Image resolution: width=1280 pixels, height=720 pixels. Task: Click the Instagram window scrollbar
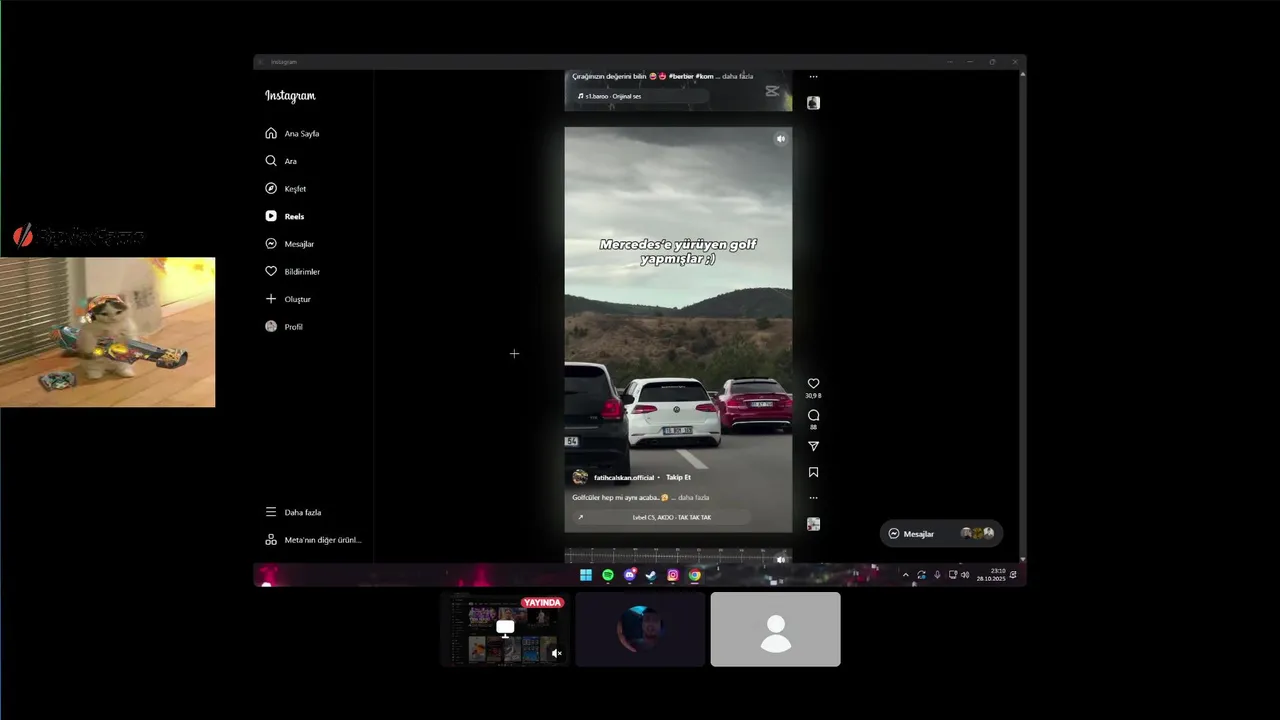tap(1022, 315)
